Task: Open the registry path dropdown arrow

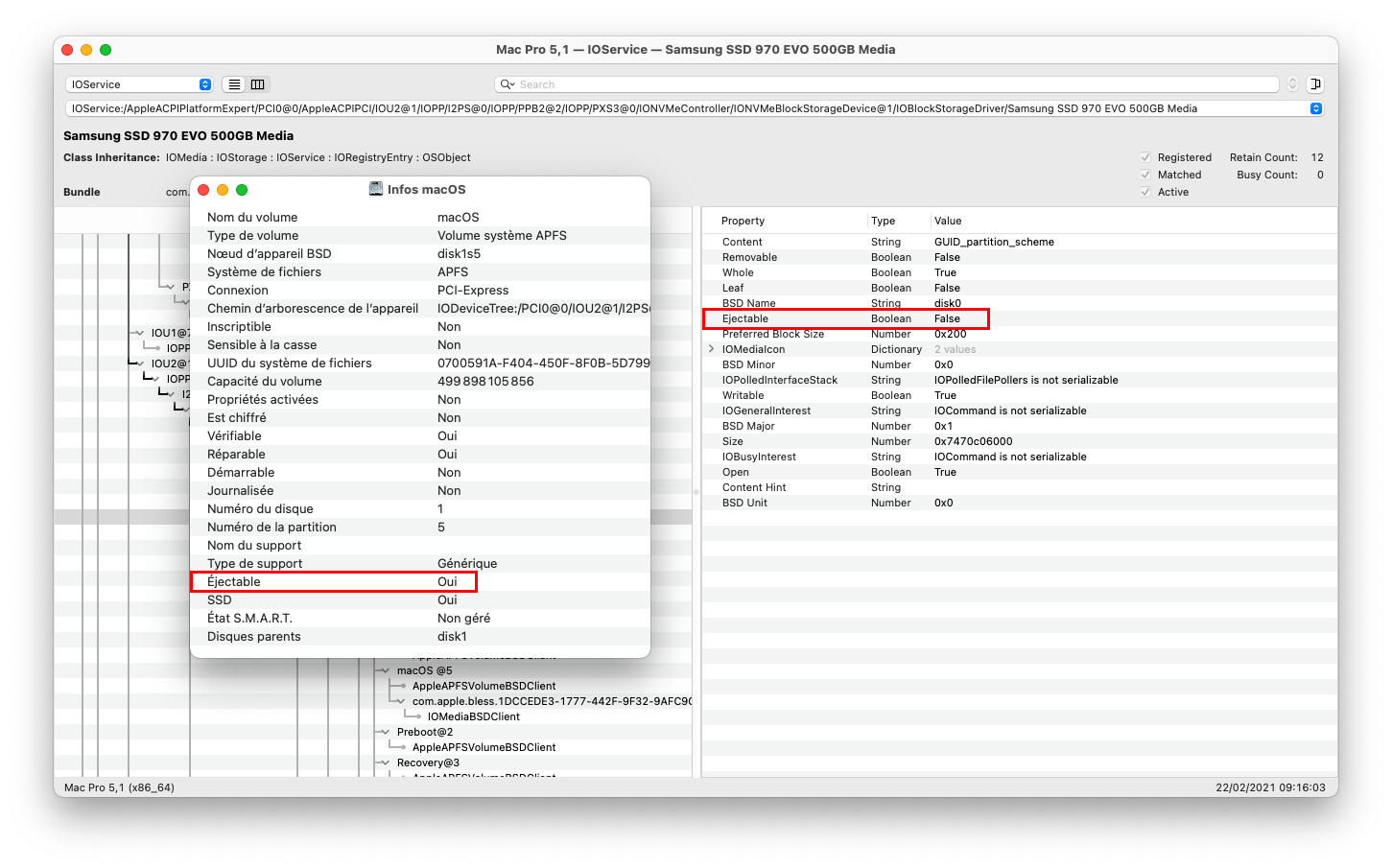Action: pos(1315,108)
